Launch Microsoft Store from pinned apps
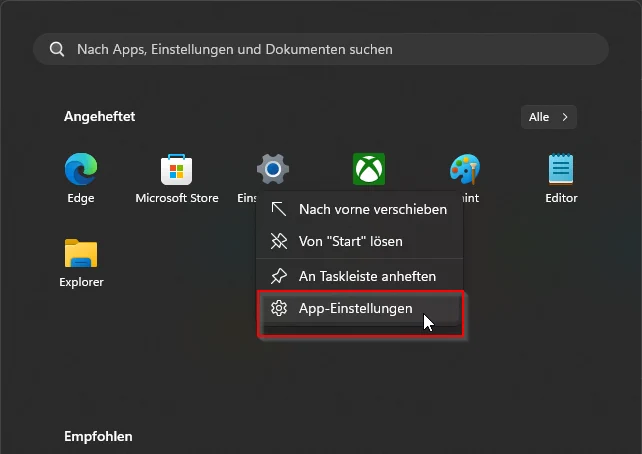Image resolution: width=642 pixels, height=454 pixels. point(176,169)
